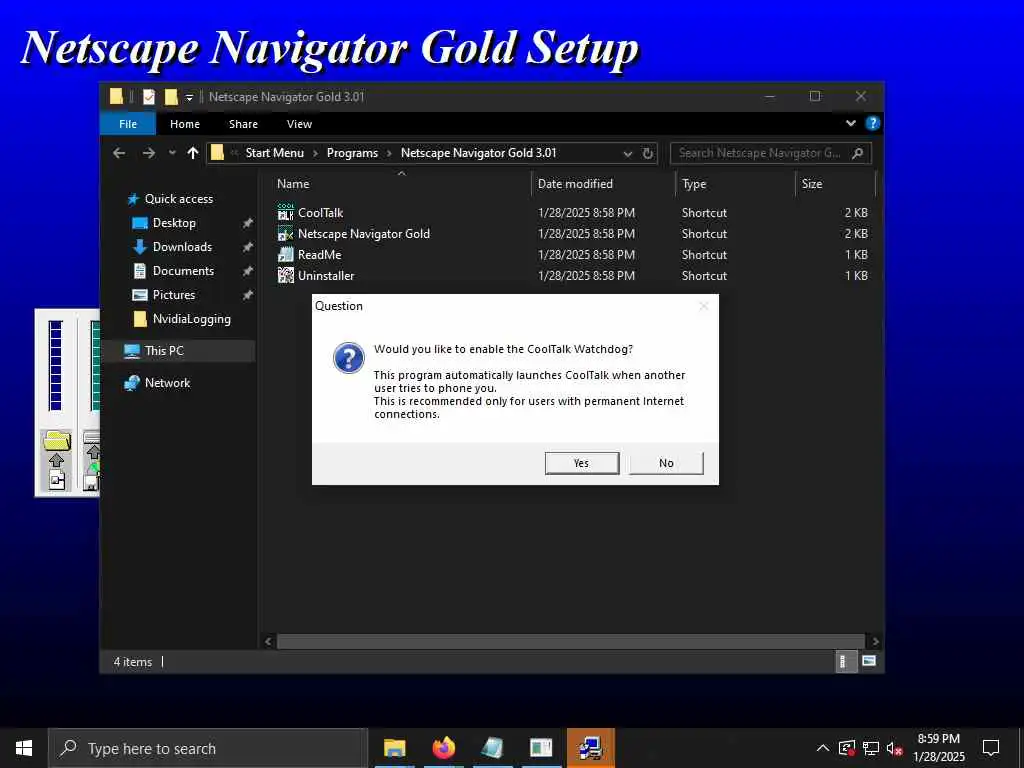Open the notification center icon

click(991, 748)
